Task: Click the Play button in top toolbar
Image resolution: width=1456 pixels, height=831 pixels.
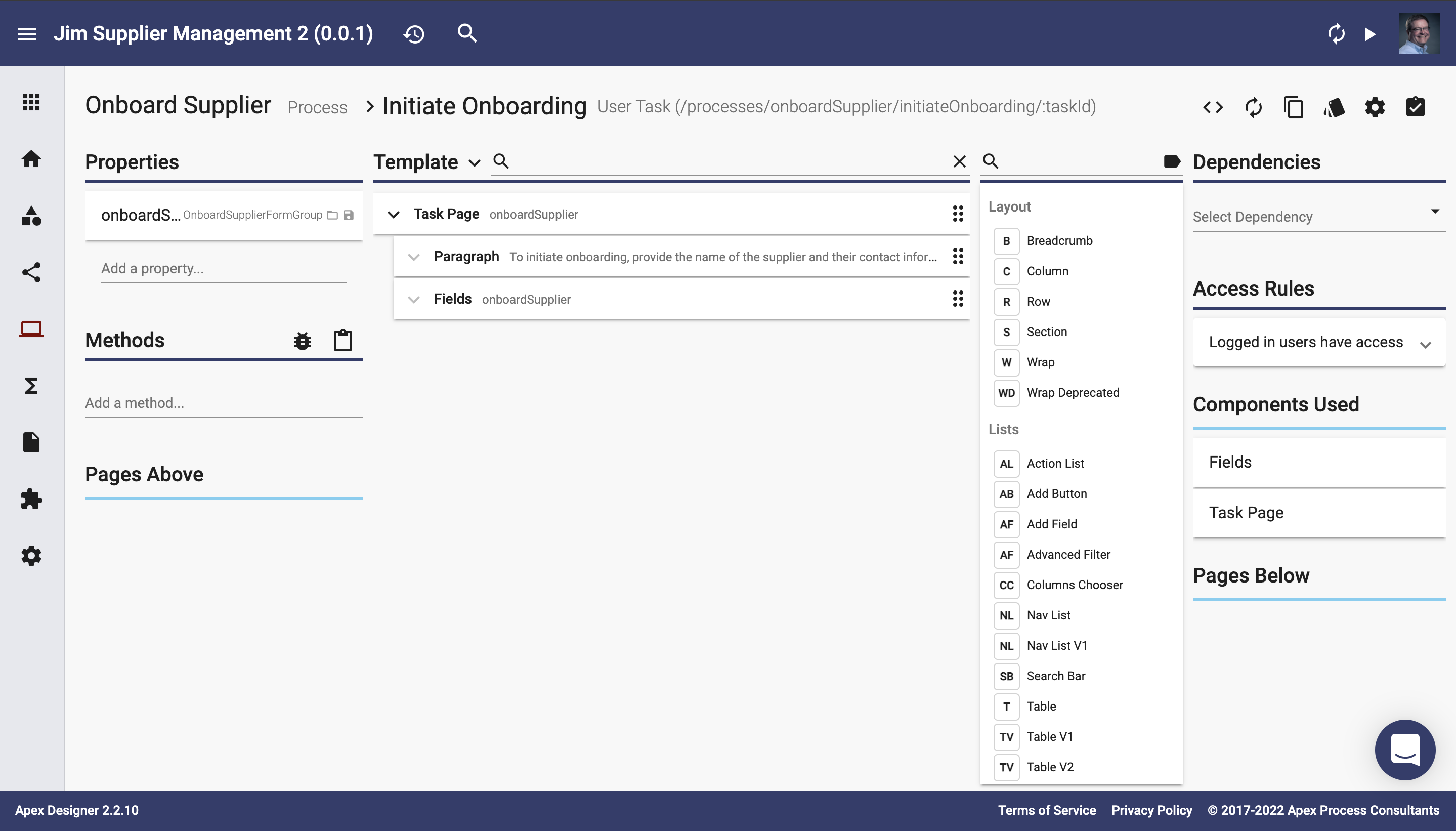Action: tap(1370, 34)
